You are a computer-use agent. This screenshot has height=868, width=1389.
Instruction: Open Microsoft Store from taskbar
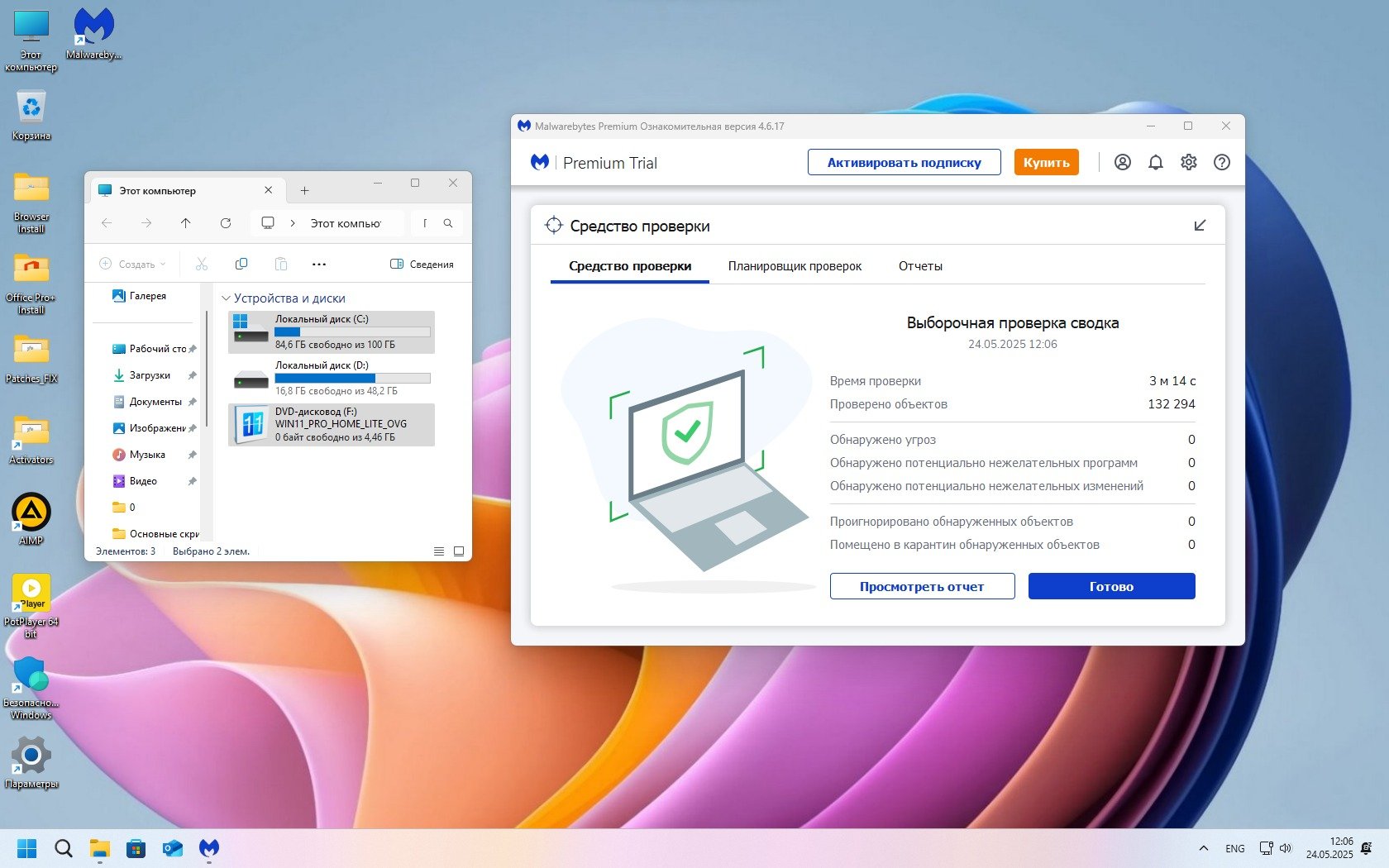click(x=136, y=848)
